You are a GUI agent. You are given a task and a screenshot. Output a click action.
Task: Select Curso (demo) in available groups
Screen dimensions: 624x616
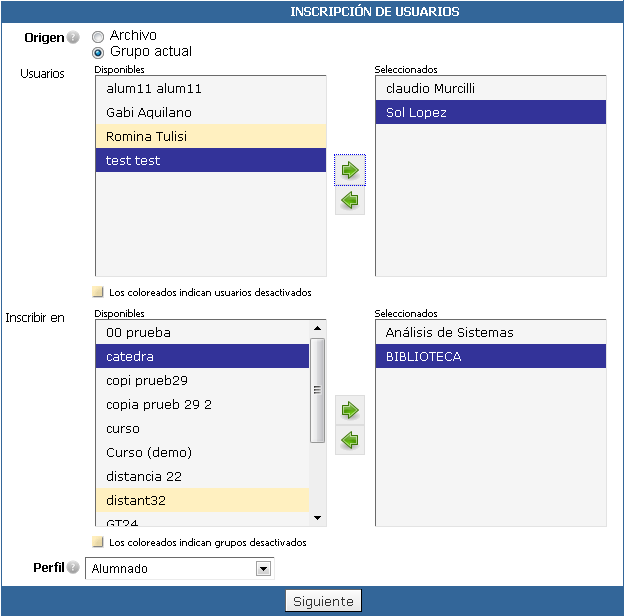click(203, 452)
